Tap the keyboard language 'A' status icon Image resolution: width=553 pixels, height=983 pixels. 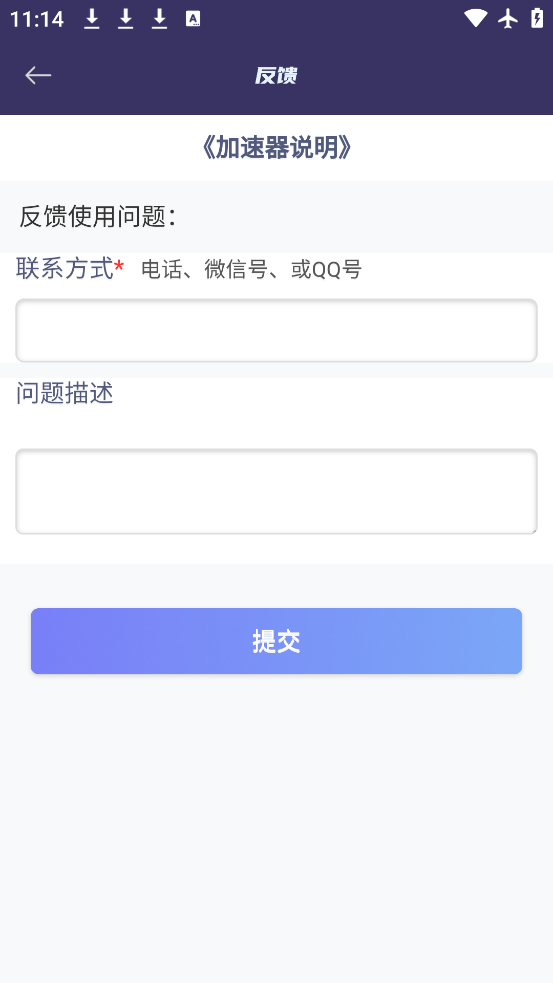point(193,19)
